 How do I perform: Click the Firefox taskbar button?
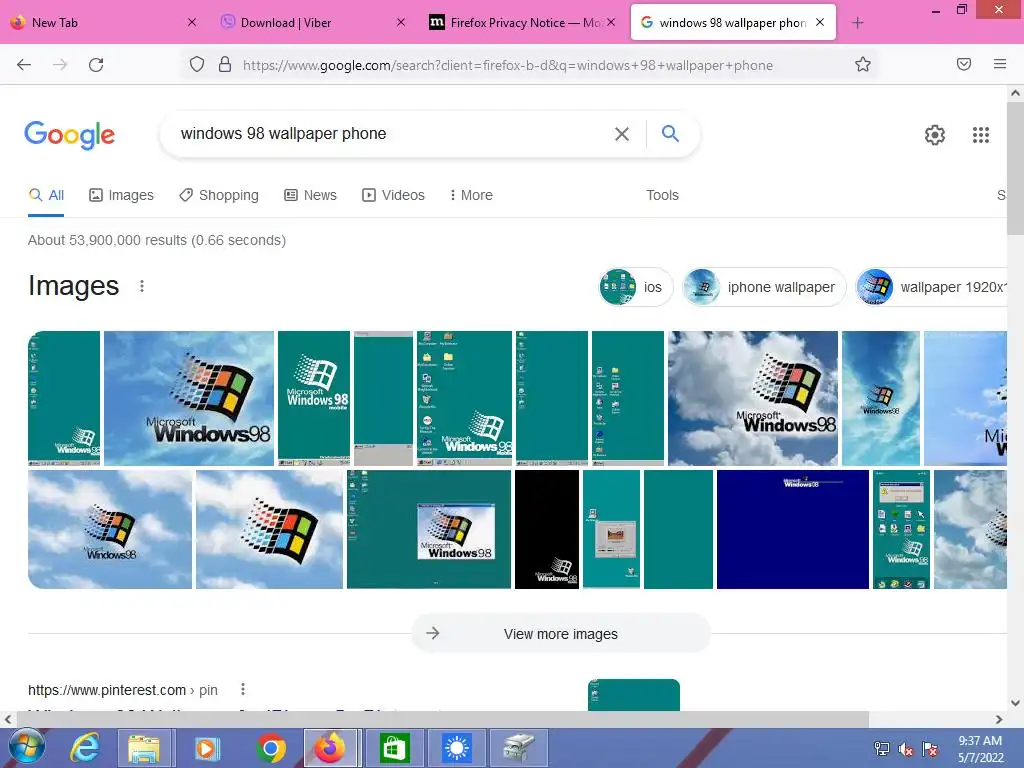pyautogui.click(x=331, y=748)
